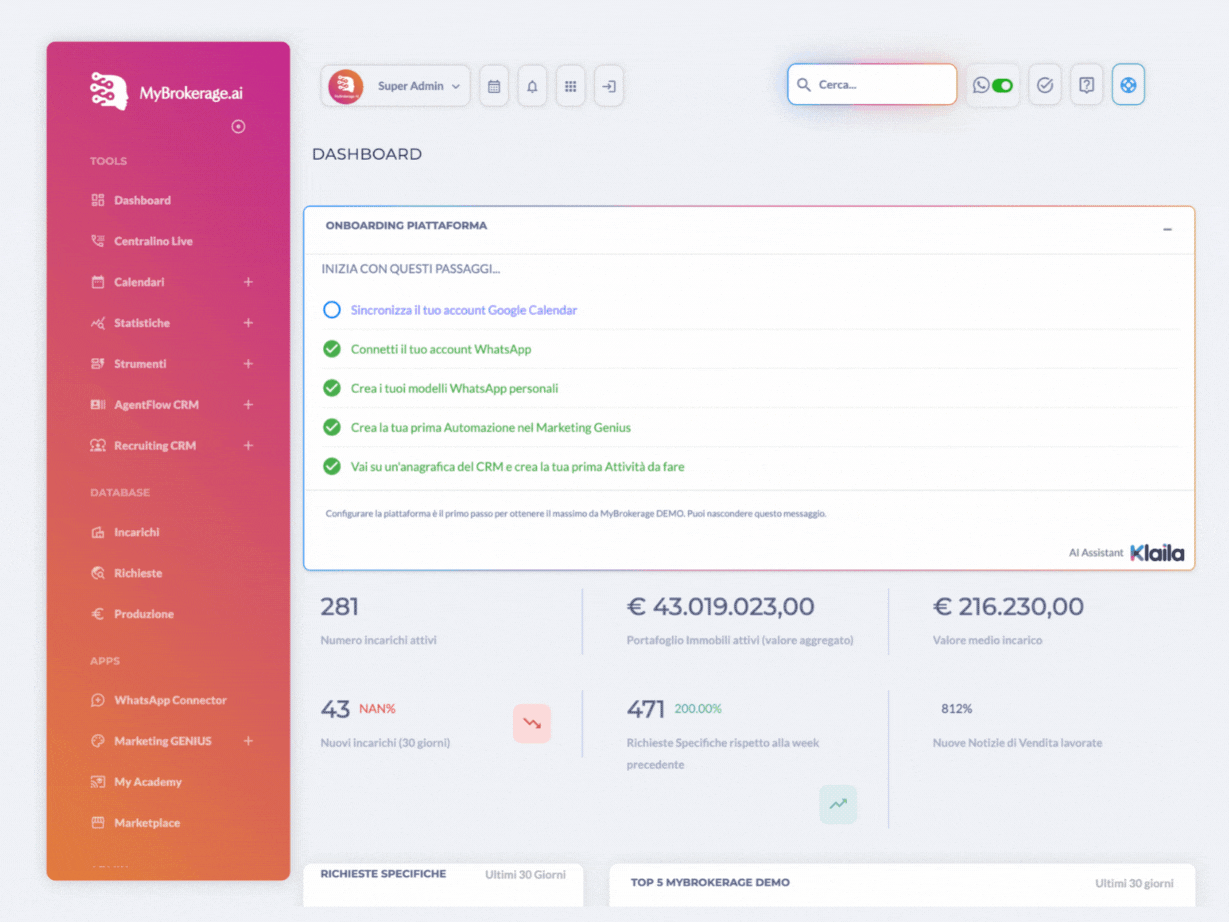This screenshot has width=1229, height=922.
Task: Click the sidebar collapse circle icon
Action: [x=238, y=126]
